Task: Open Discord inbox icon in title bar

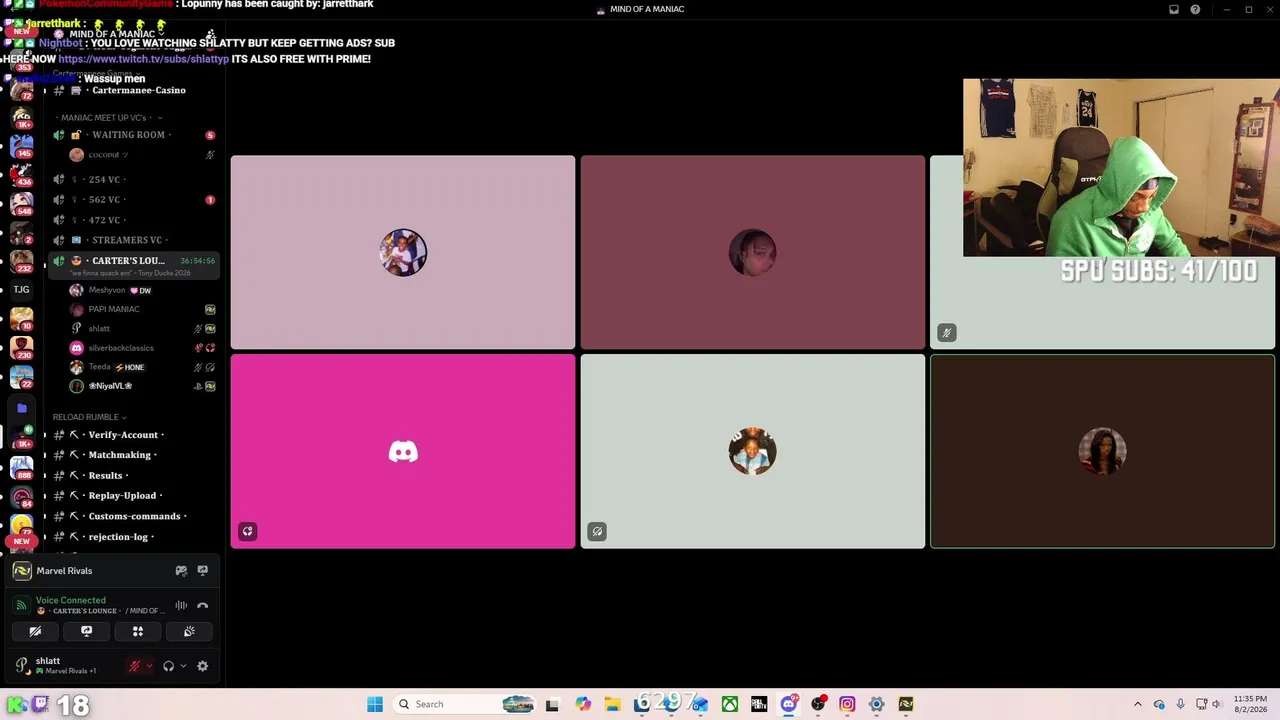Action: click(1174, 10)
